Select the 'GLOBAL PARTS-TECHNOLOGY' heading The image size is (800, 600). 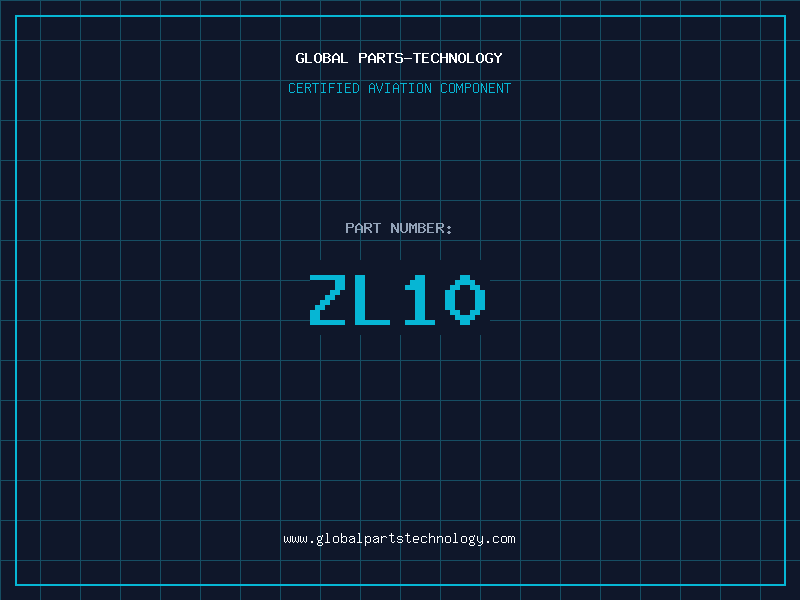click(399, 58)
